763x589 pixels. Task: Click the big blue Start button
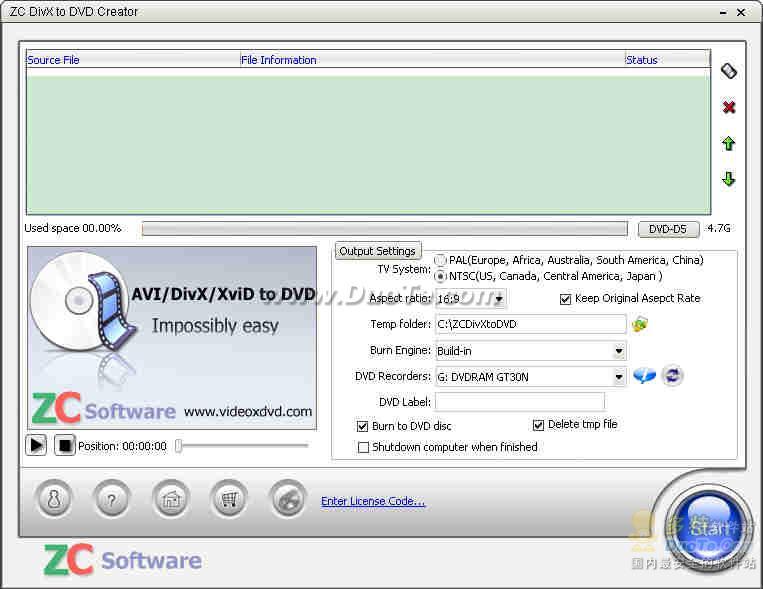click(708, 528)
